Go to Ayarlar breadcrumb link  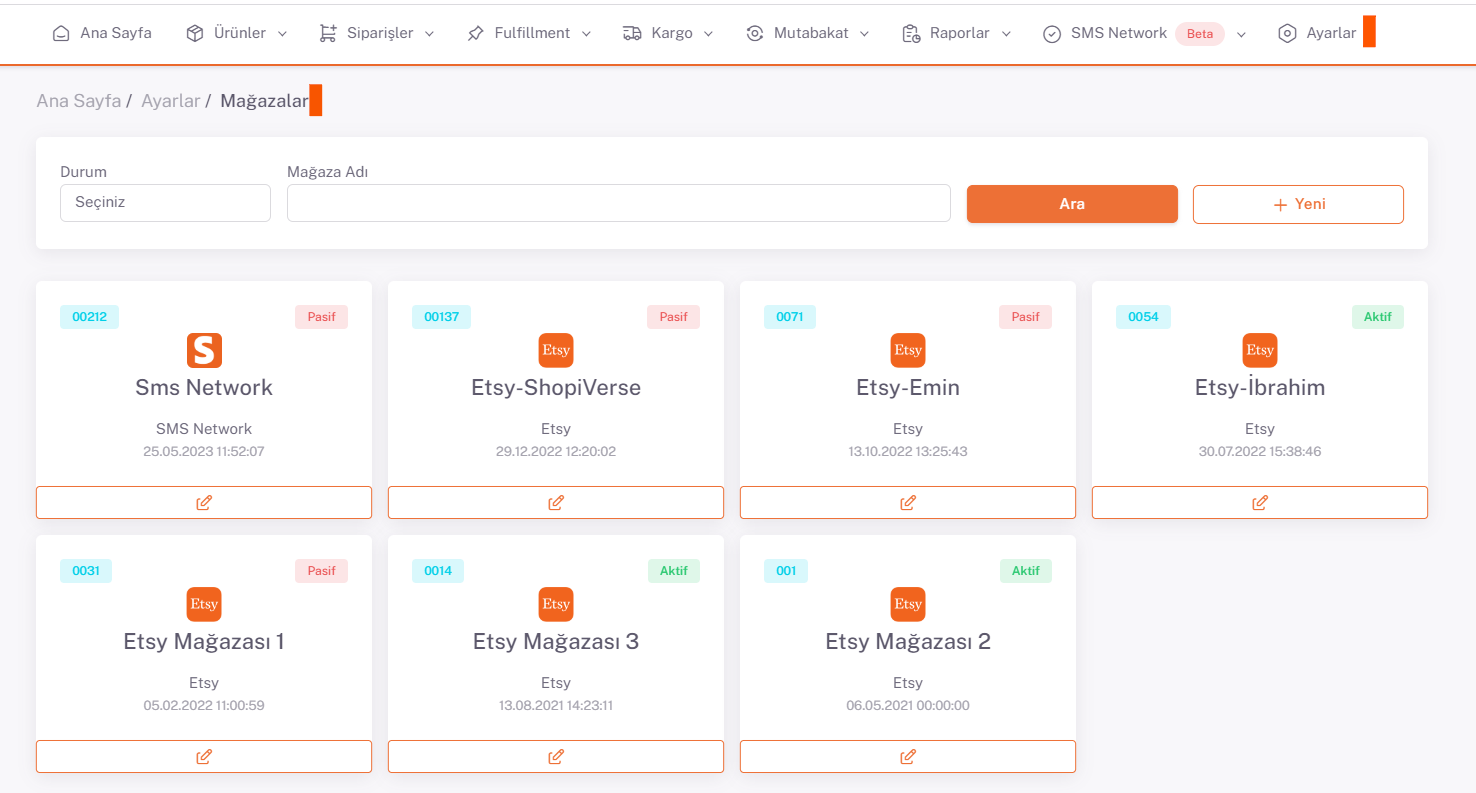(170, 101)
